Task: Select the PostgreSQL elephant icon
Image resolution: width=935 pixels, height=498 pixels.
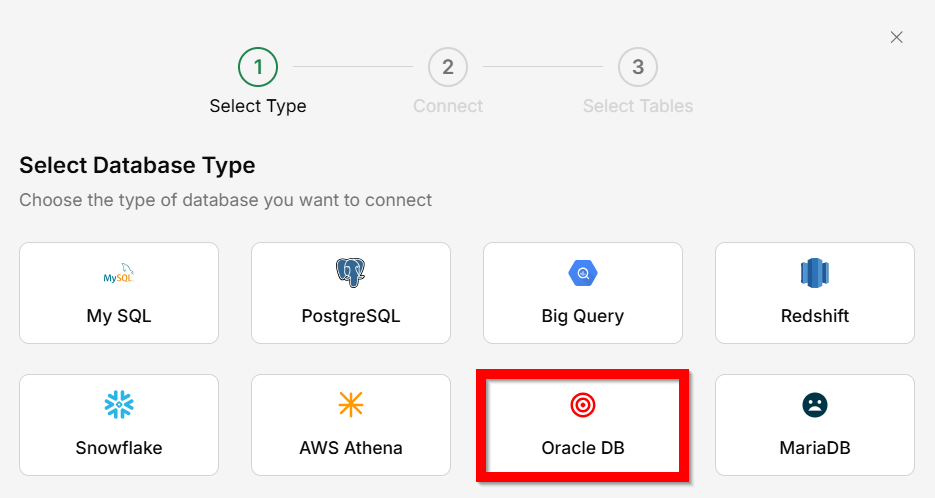Action: click(350, 272)
